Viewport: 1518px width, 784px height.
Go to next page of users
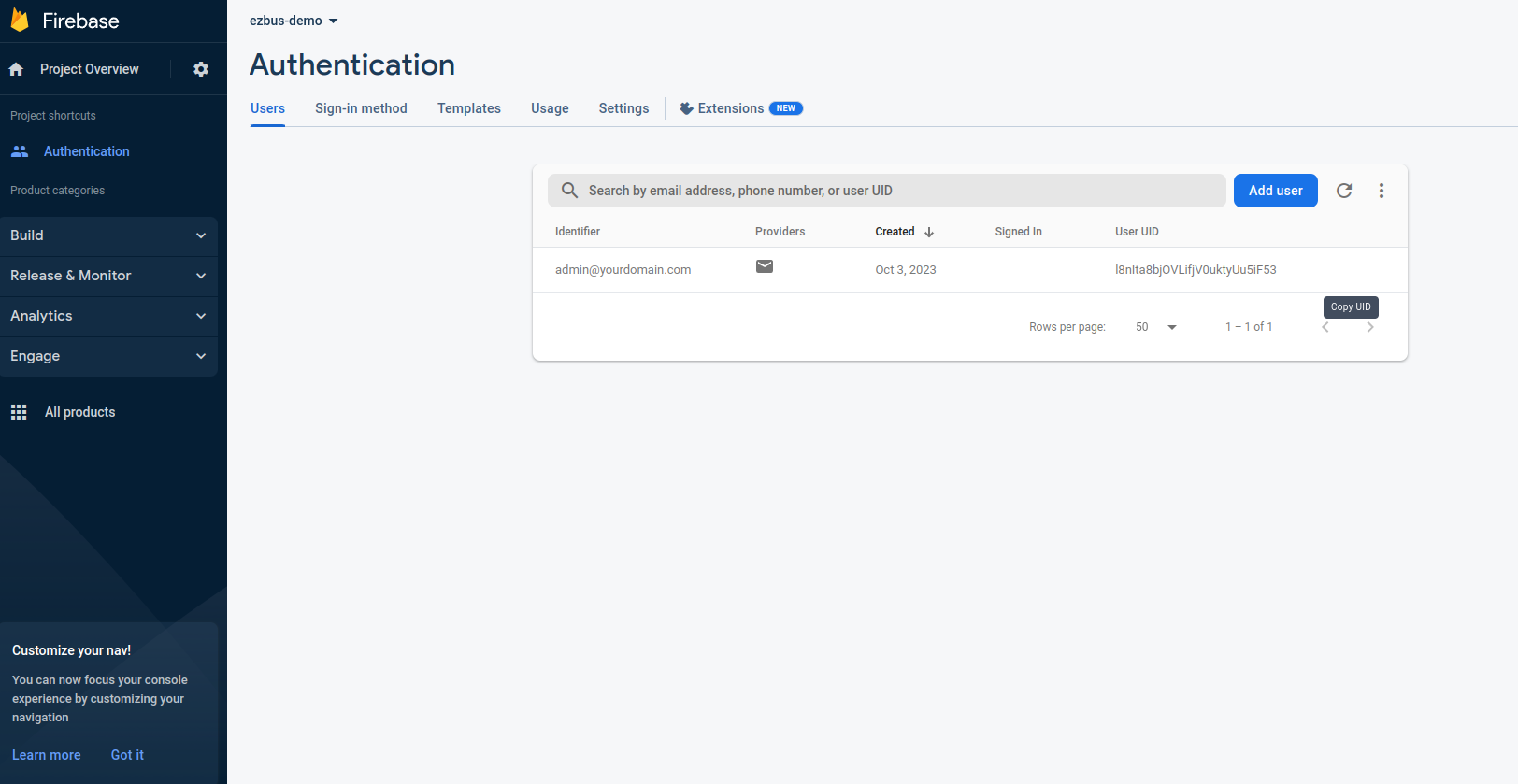click(1370, 327)
